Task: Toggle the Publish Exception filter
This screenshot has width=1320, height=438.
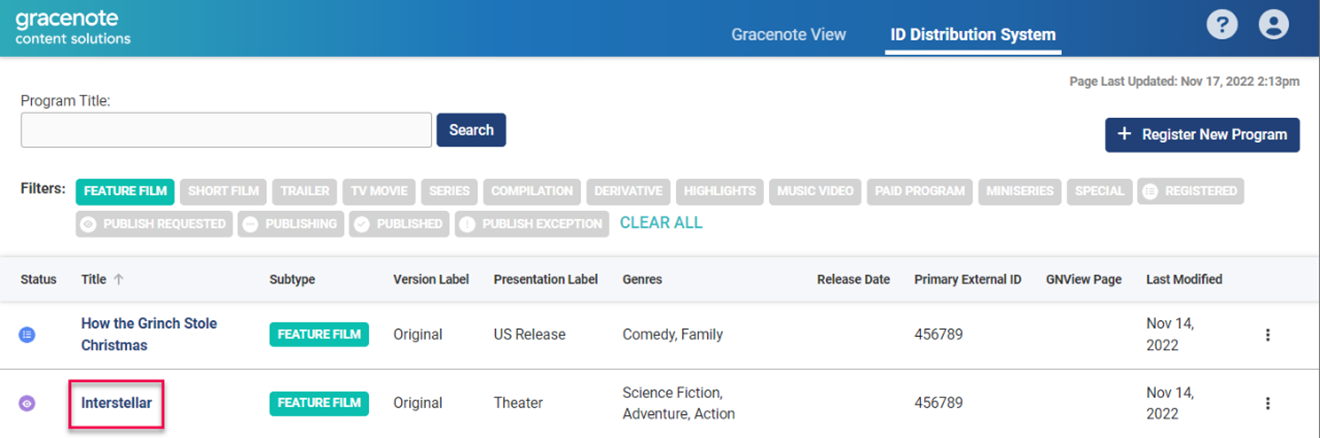Action: click(x=532, y=224)
